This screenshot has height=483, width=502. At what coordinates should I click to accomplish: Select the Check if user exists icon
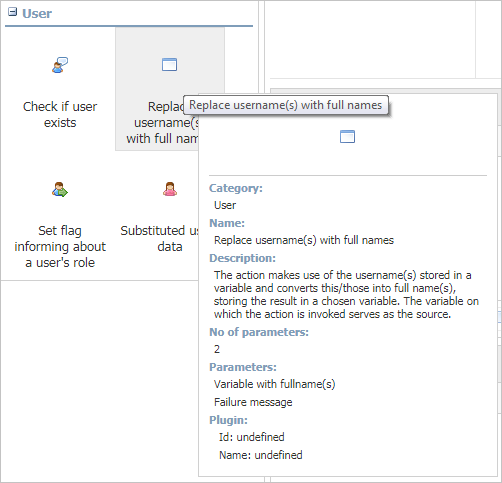point(60,65)
